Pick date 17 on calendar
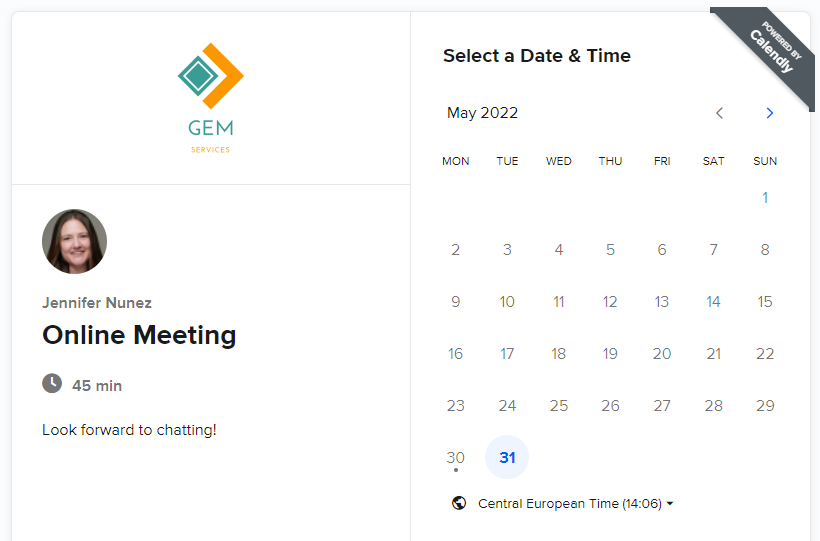The width and height of the screenshot is (820, 541). pos(507,353)
